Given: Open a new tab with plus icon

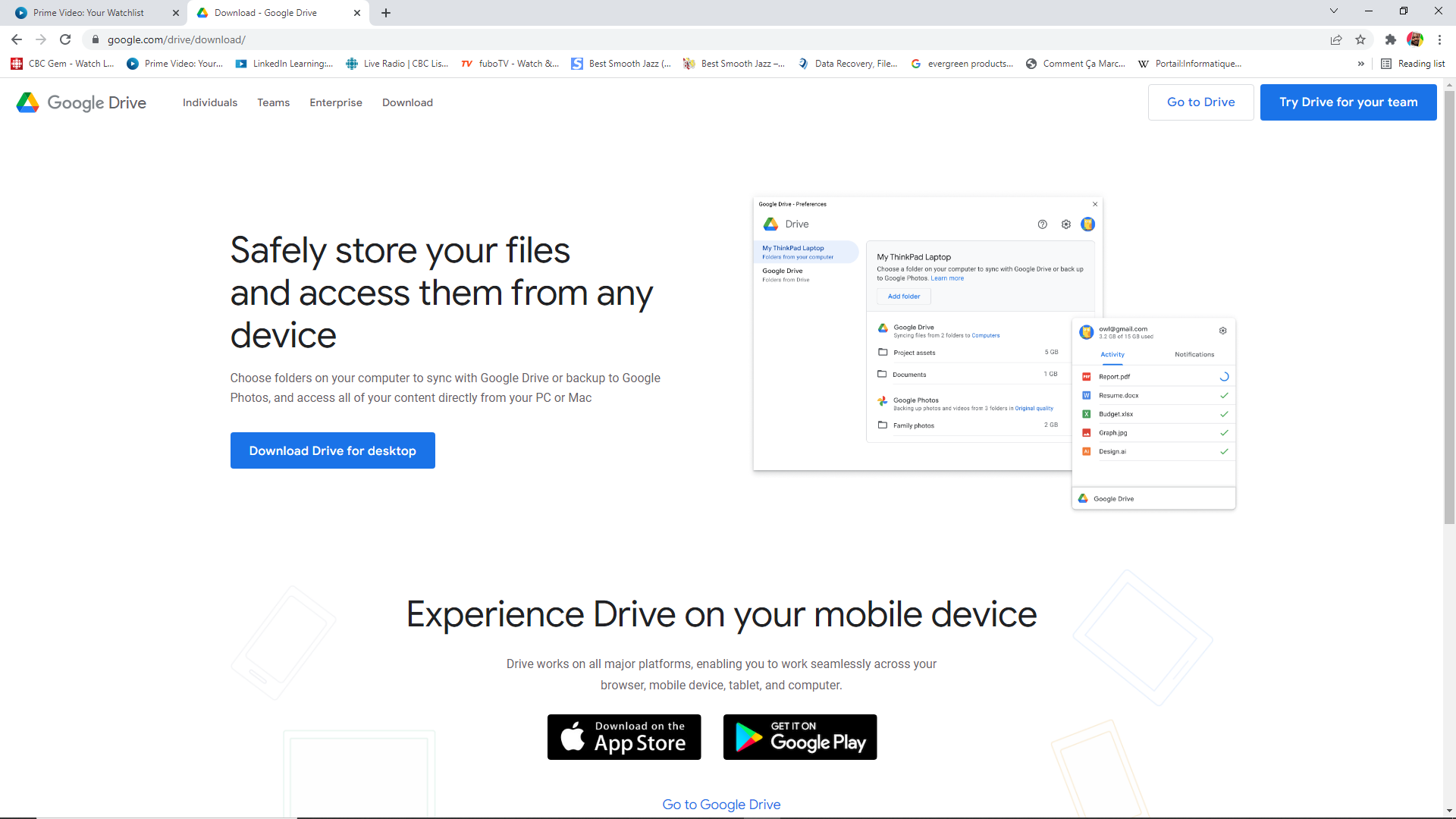Looking at the screenshot, I should click(x=386, y=13).
